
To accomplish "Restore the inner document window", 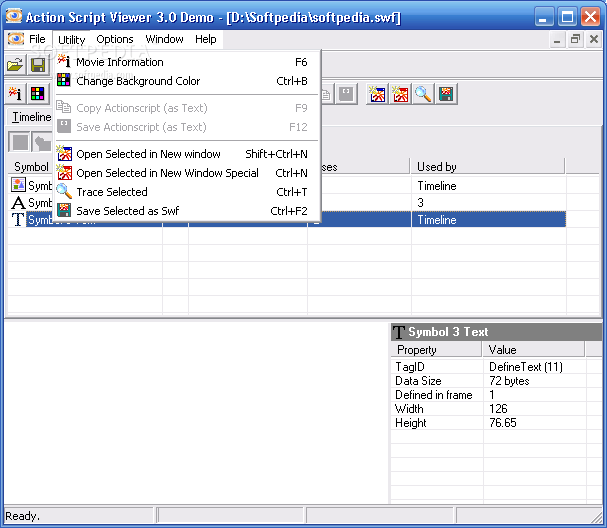I will coord(575,39).
